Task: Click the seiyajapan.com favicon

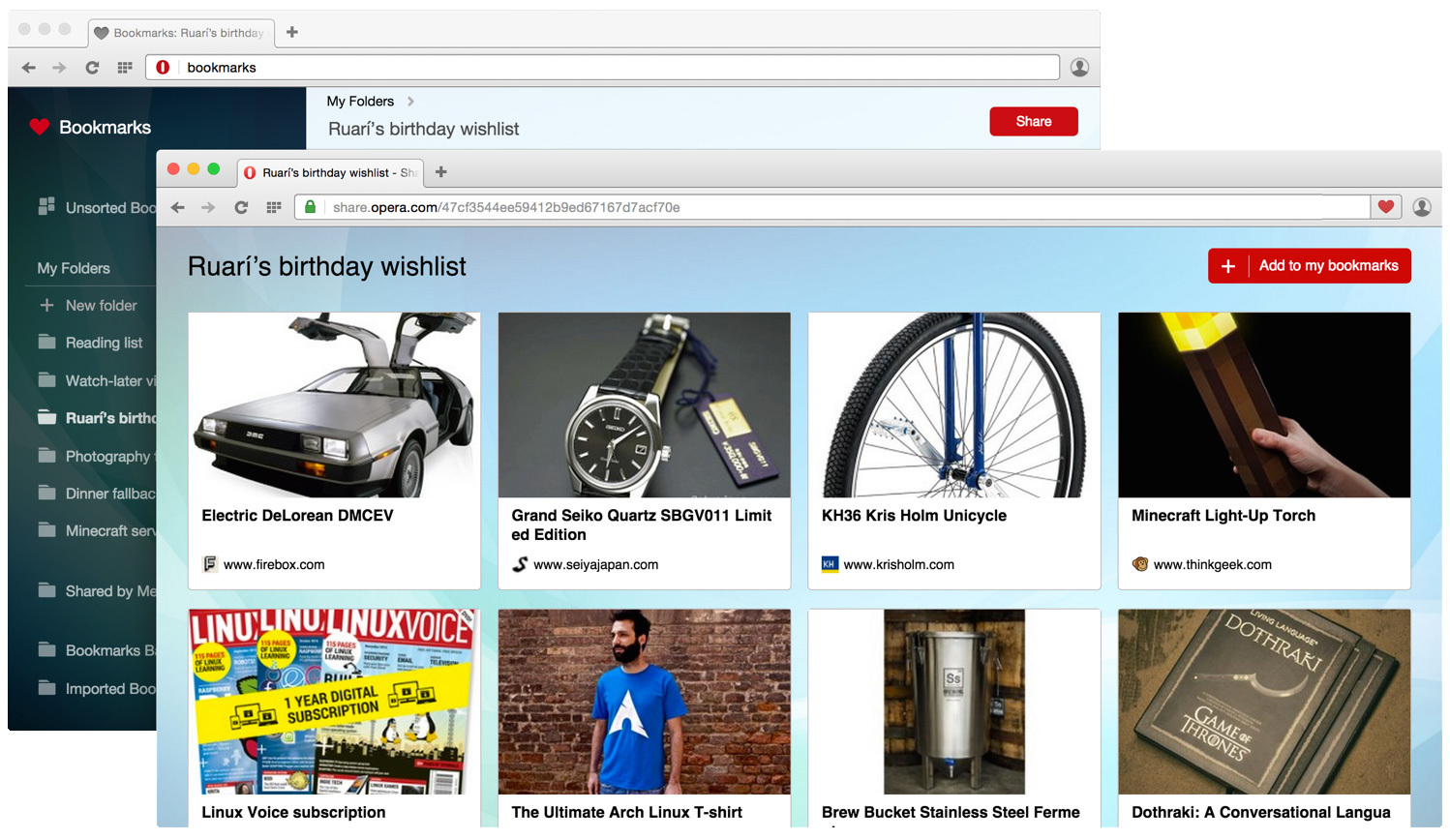Action: click(x=520, y=564)
